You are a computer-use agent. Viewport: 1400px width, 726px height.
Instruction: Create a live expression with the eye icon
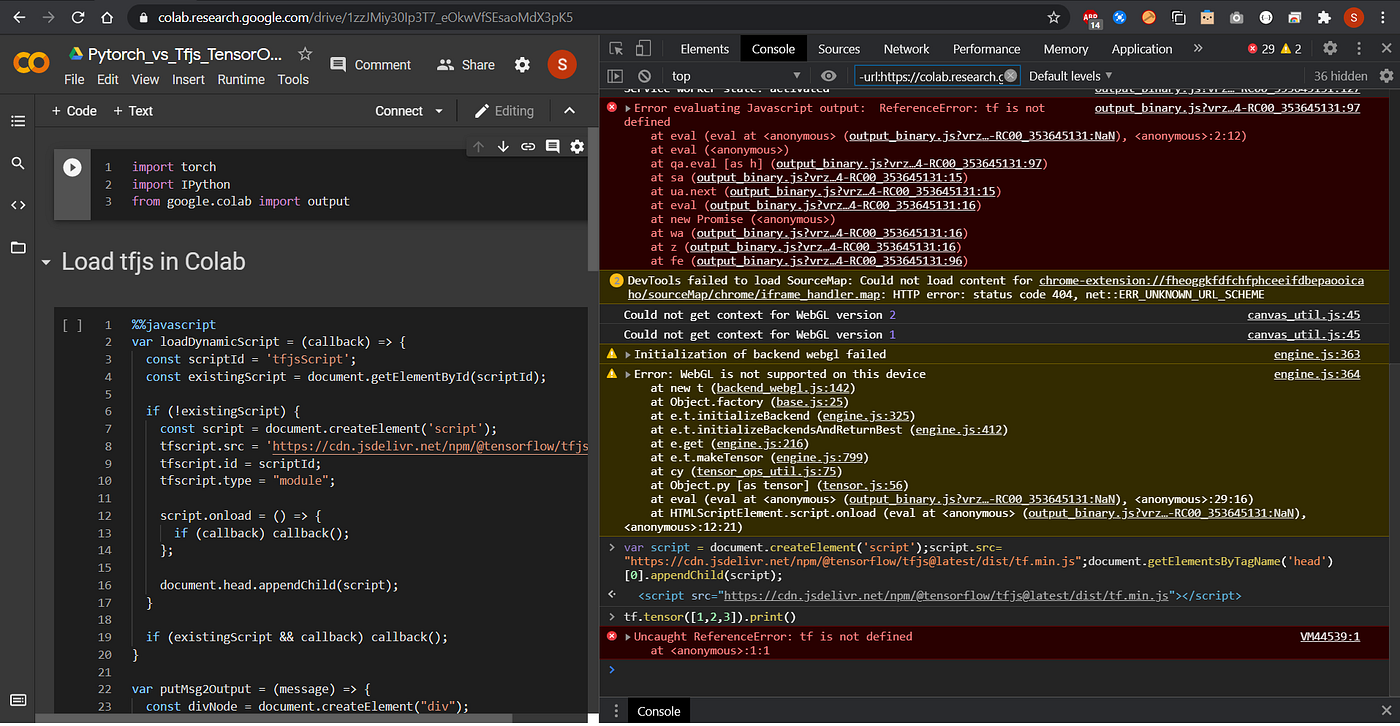[x=827, y=75]
